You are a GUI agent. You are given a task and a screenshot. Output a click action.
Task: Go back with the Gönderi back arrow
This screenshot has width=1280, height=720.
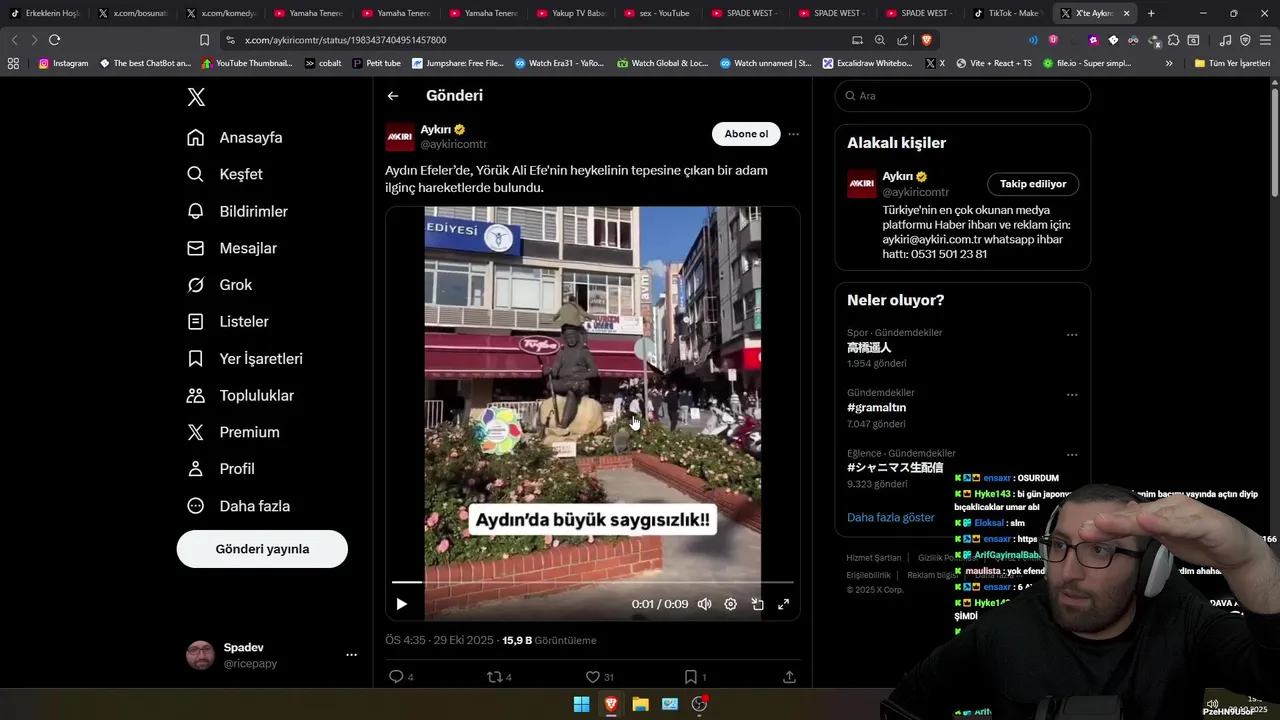tap(393, 96)
